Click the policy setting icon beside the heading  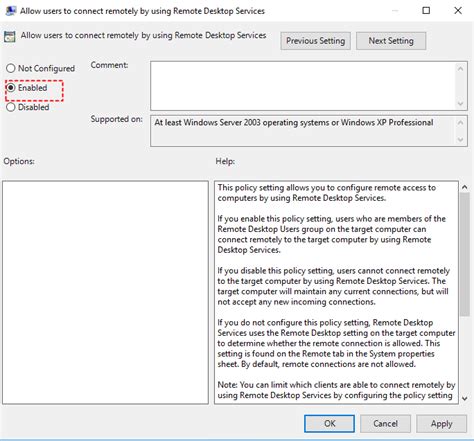10,36
